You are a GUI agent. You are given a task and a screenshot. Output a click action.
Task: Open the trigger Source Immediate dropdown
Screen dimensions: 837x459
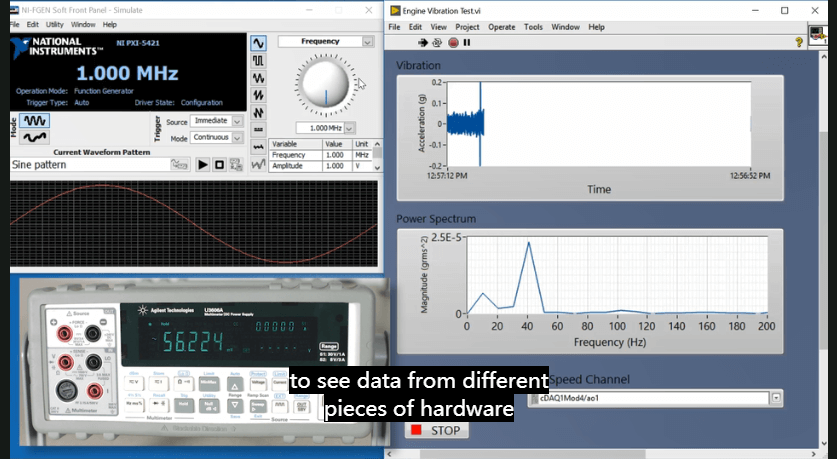click(x=237, y=121)
